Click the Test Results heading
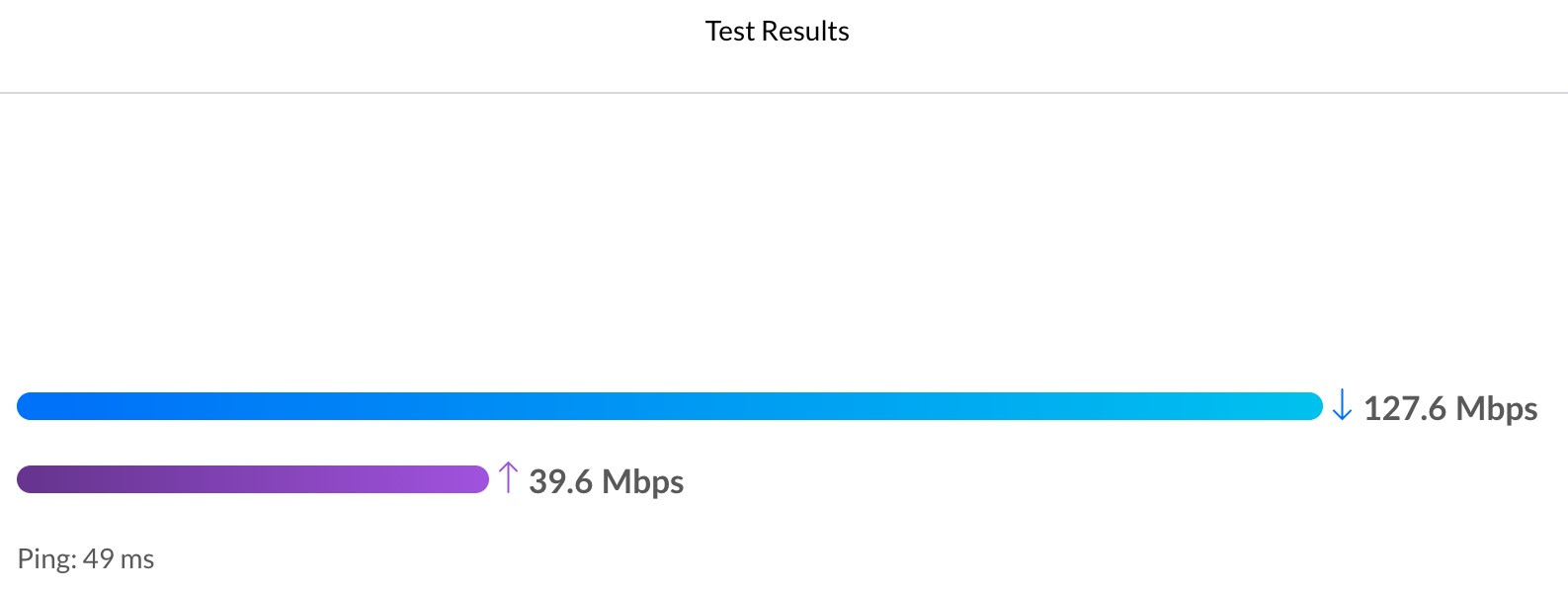1568x592 pixels. click(778, 31)
